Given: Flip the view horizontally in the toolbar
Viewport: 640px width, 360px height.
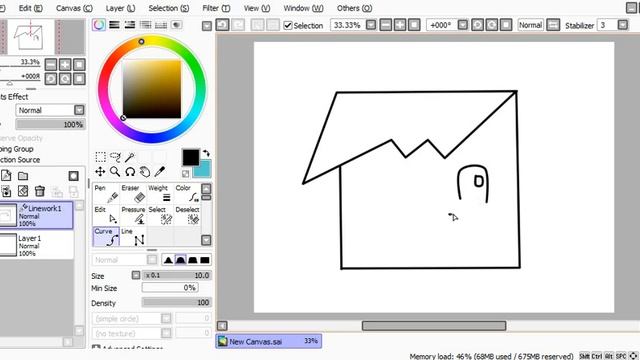Looking at the screenshot, I should coord(553,25).
